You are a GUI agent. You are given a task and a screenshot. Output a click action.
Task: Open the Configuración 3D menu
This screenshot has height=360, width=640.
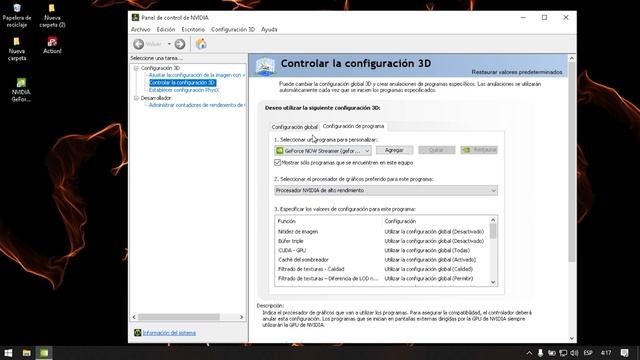[x=233, y=29]
